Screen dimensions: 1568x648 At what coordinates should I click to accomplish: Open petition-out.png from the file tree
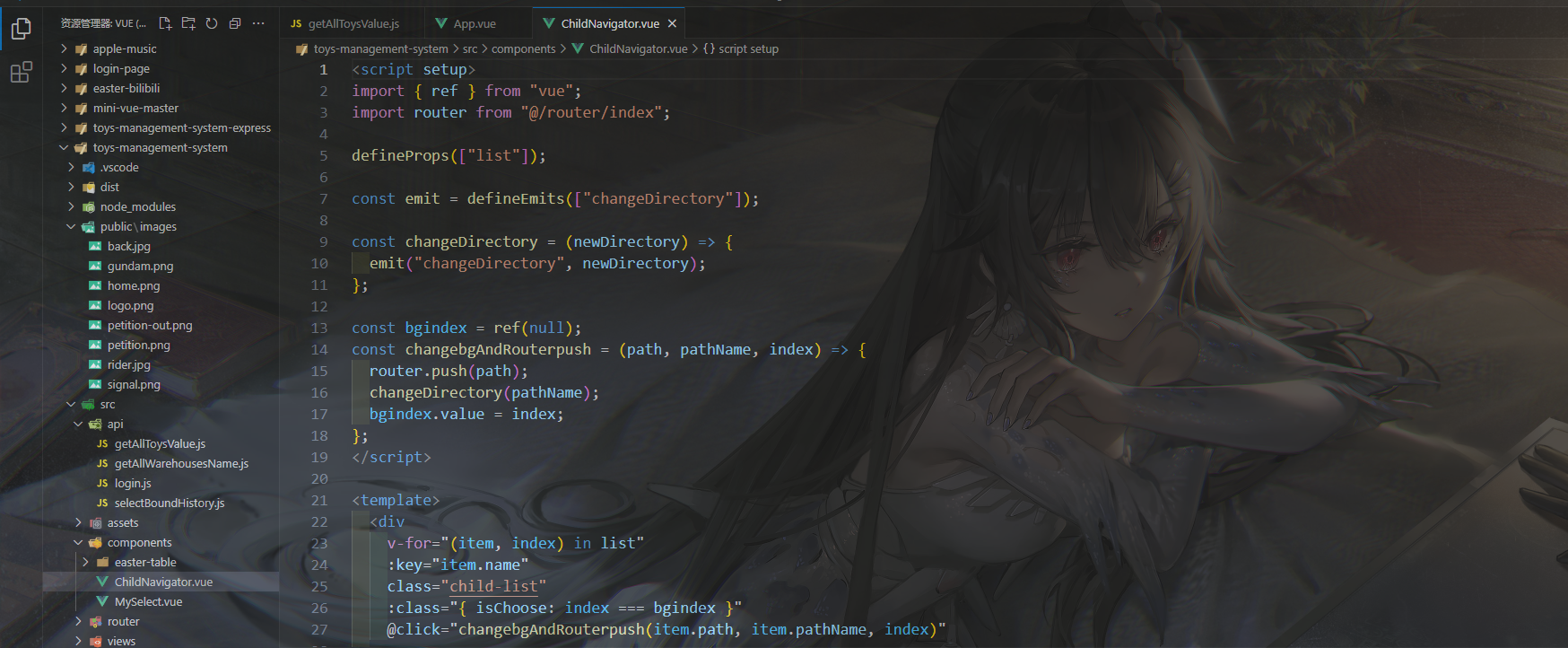150,325
